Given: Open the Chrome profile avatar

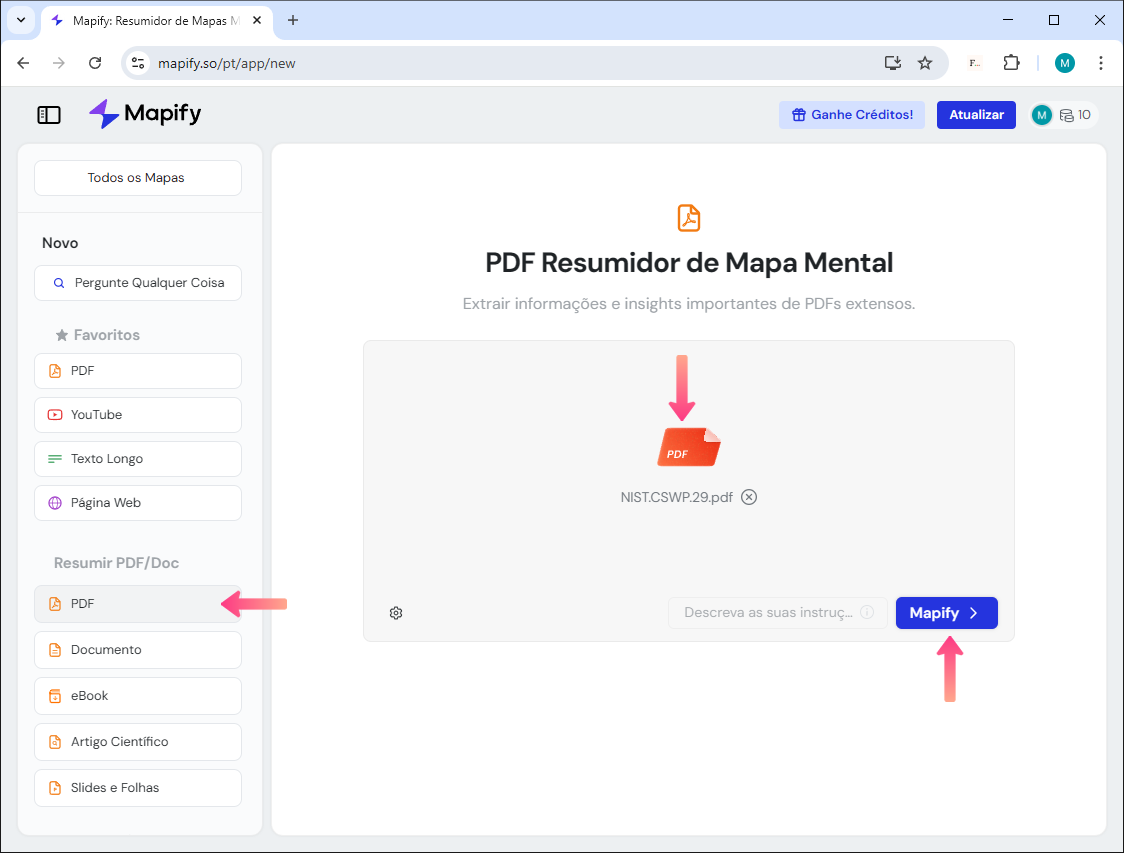Looking at the screenshot, I should (x=1065, y=63).
